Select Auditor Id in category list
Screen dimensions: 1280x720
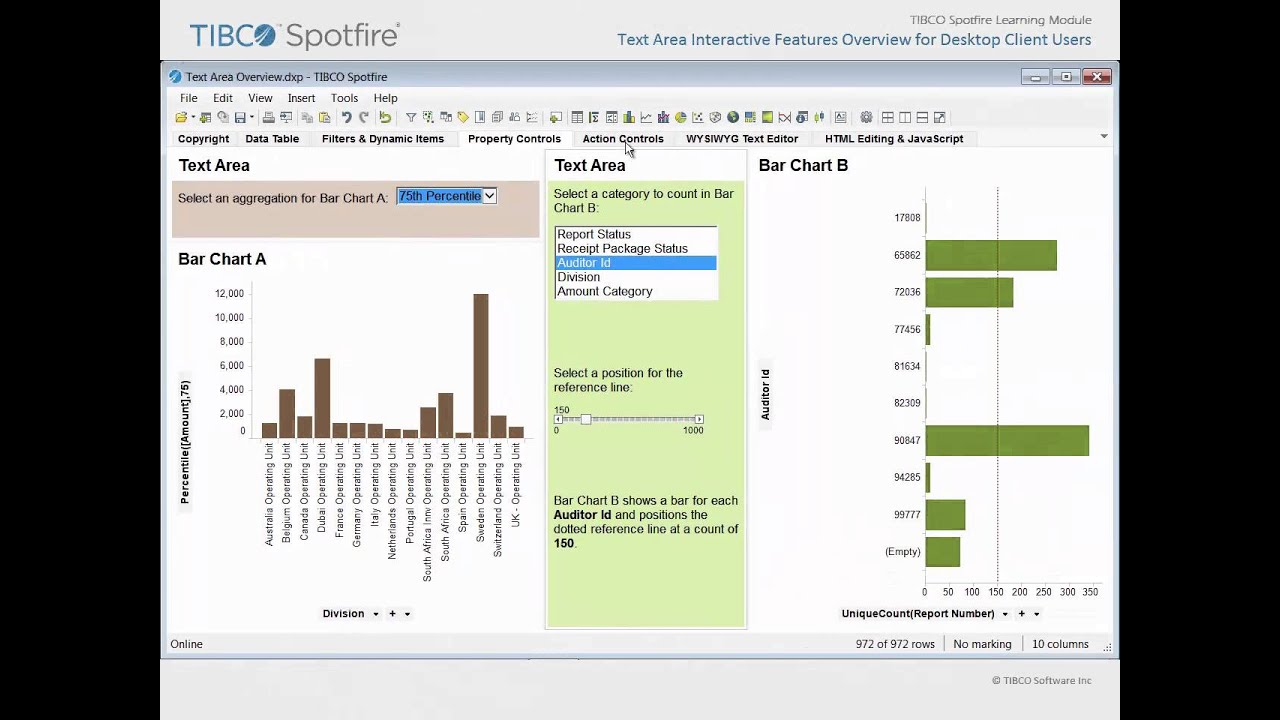tap(636, 263)
